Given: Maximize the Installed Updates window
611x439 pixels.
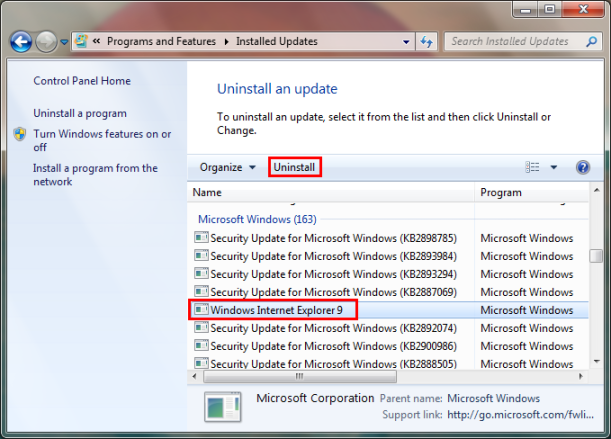Looking at the screenshot, I should pos(549,9).
